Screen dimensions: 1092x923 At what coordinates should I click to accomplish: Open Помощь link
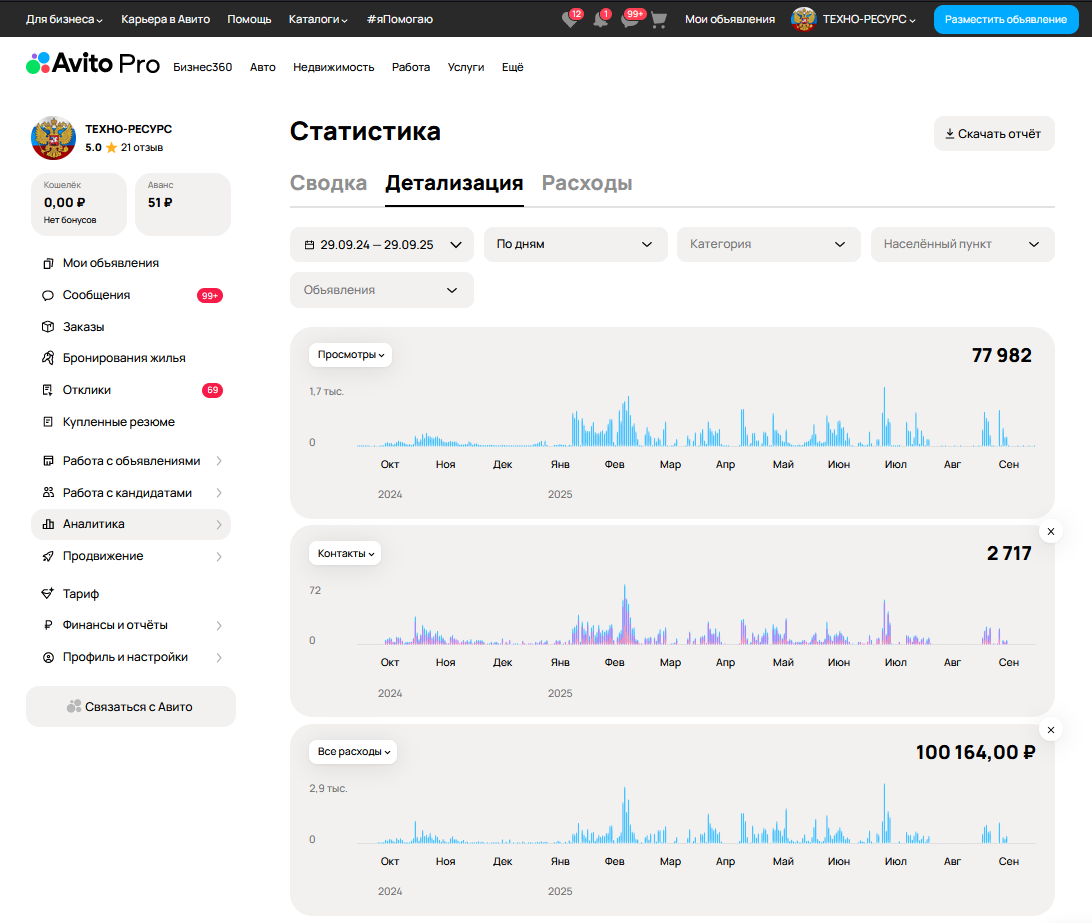[x=249, y=20]
